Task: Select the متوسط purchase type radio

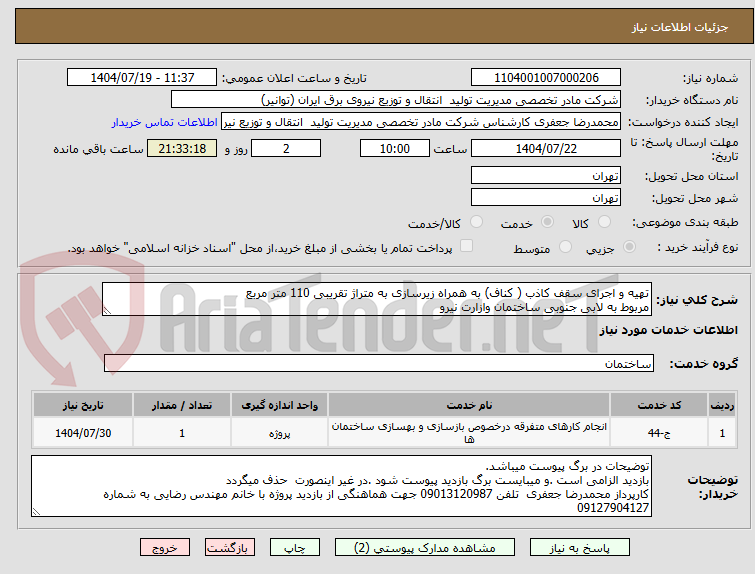Action: (565, 247)
